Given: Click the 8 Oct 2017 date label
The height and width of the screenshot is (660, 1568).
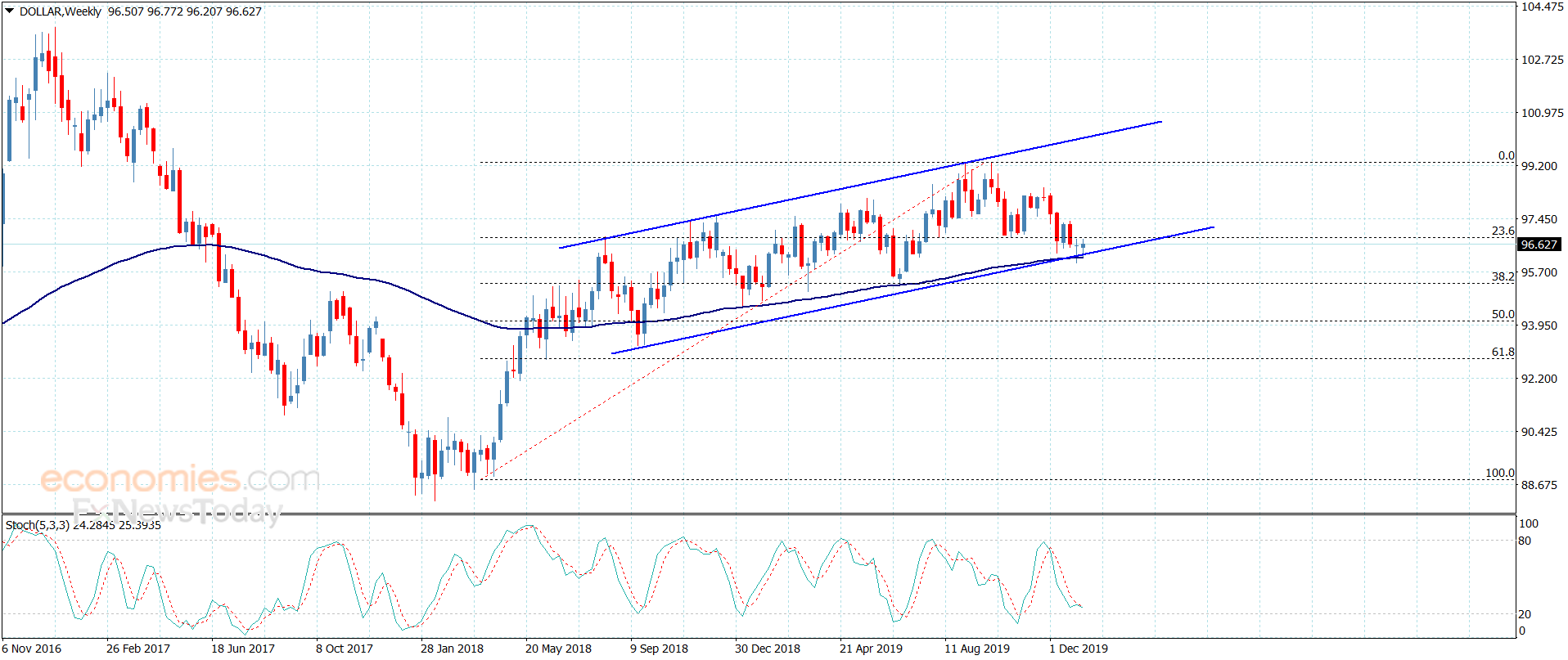Looking at the screenshot, I should coord(345,649).
